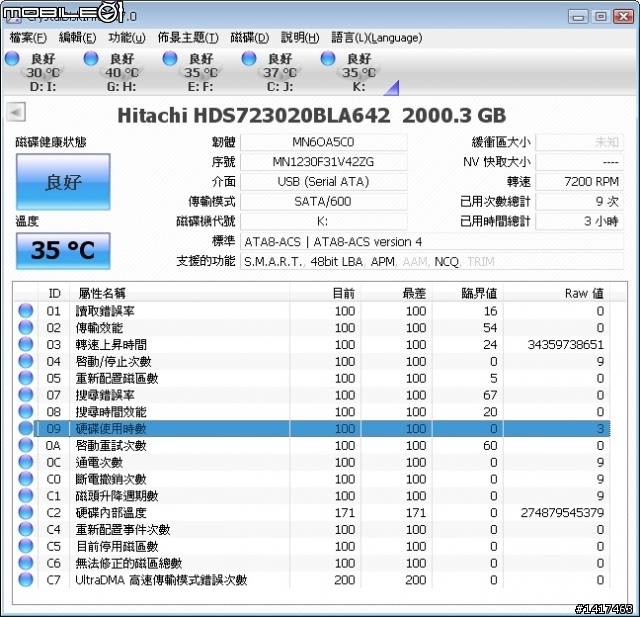Image resolution: width=640 pixels, height=617 pixels.
Task: Click raw value 34359738651
Action: [x=565, y=344]
